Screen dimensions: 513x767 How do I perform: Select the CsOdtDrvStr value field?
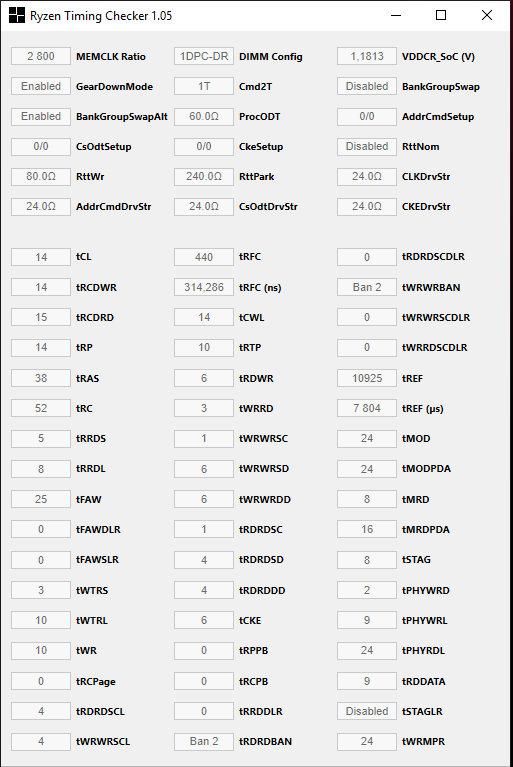tap(204, 206)
